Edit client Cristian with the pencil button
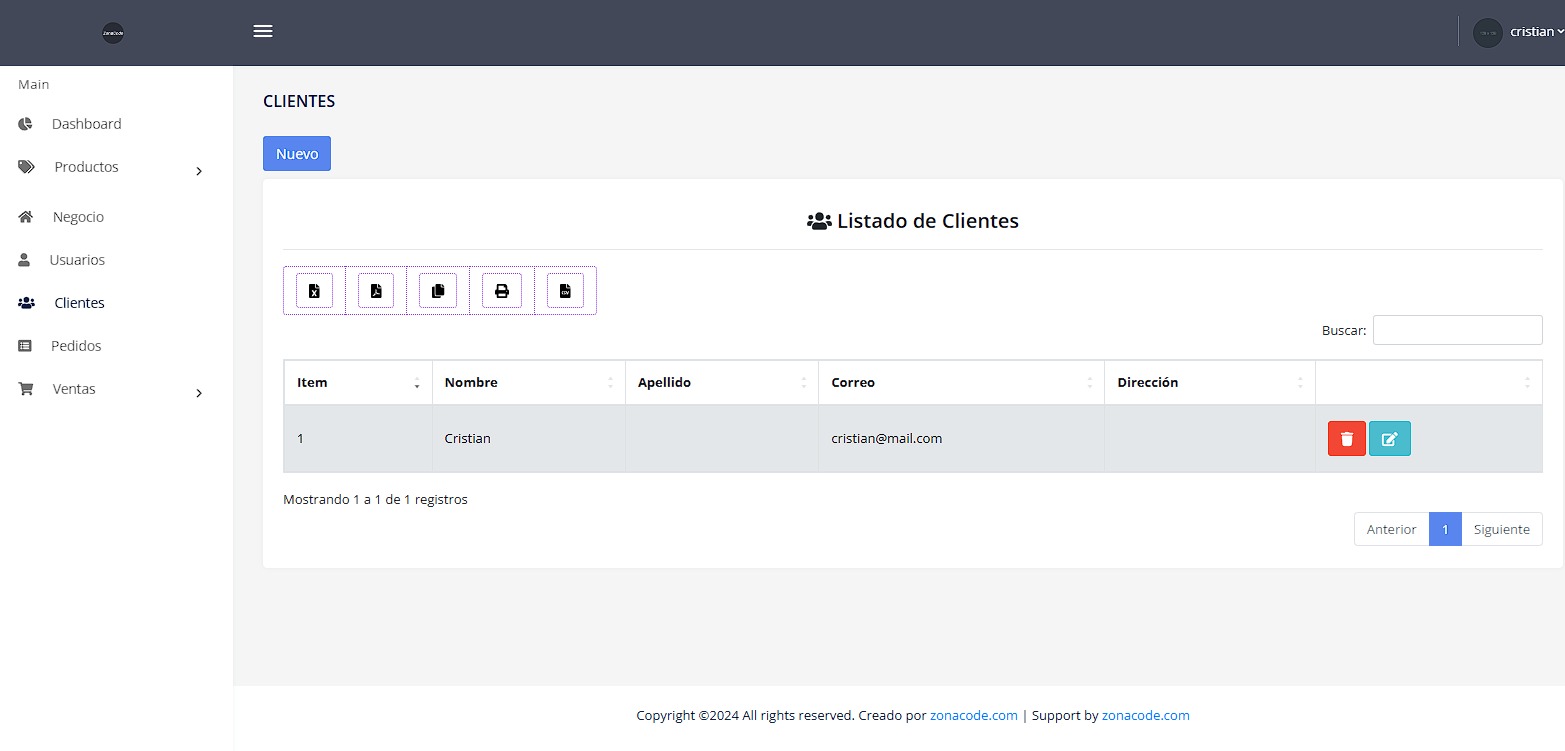This screenshot has width=1565, height=751. 1390,439
